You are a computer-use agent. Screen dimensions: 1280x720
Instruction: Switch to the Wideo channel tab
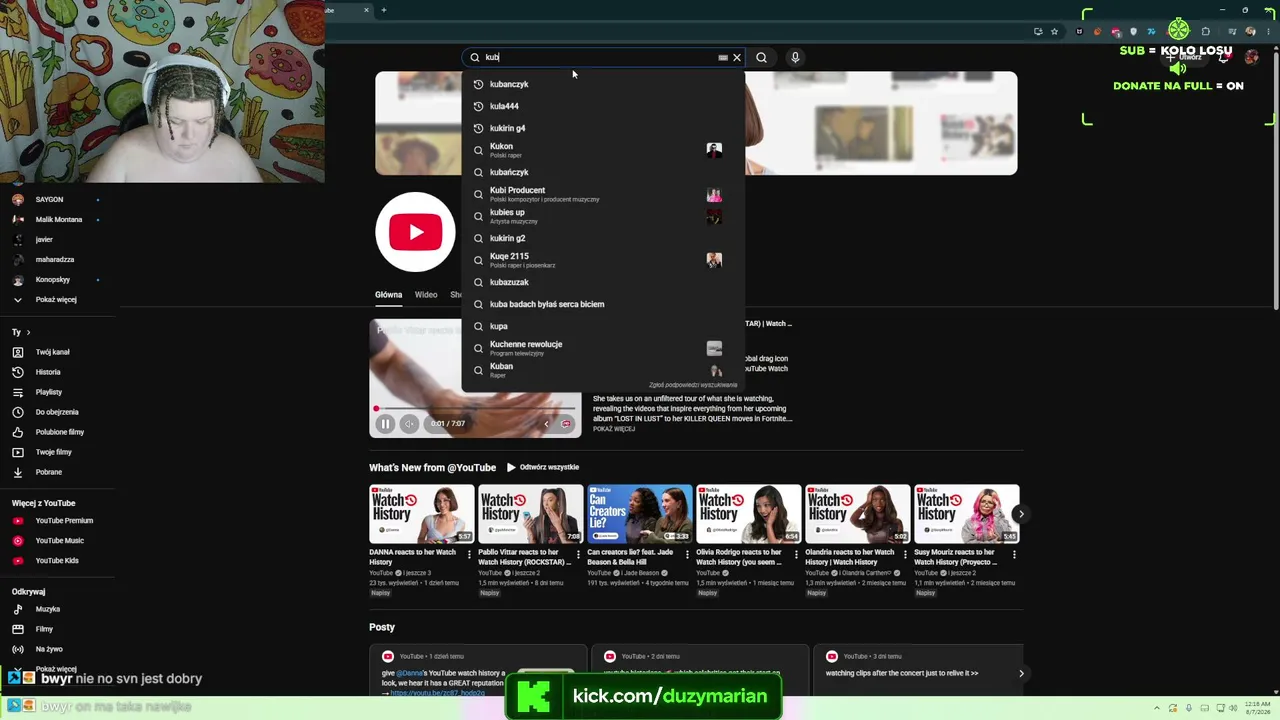pos(426,295)
